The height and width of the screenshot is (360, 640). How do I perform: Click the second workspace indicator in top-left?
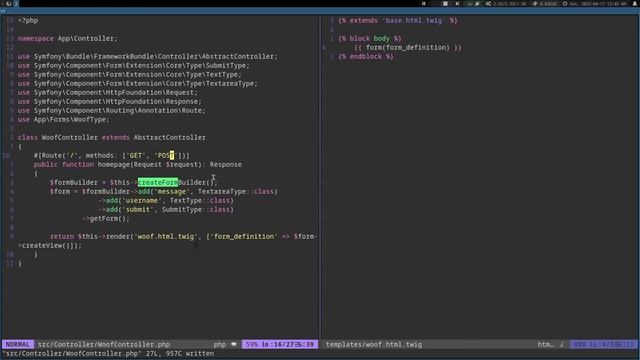[16, 4]
